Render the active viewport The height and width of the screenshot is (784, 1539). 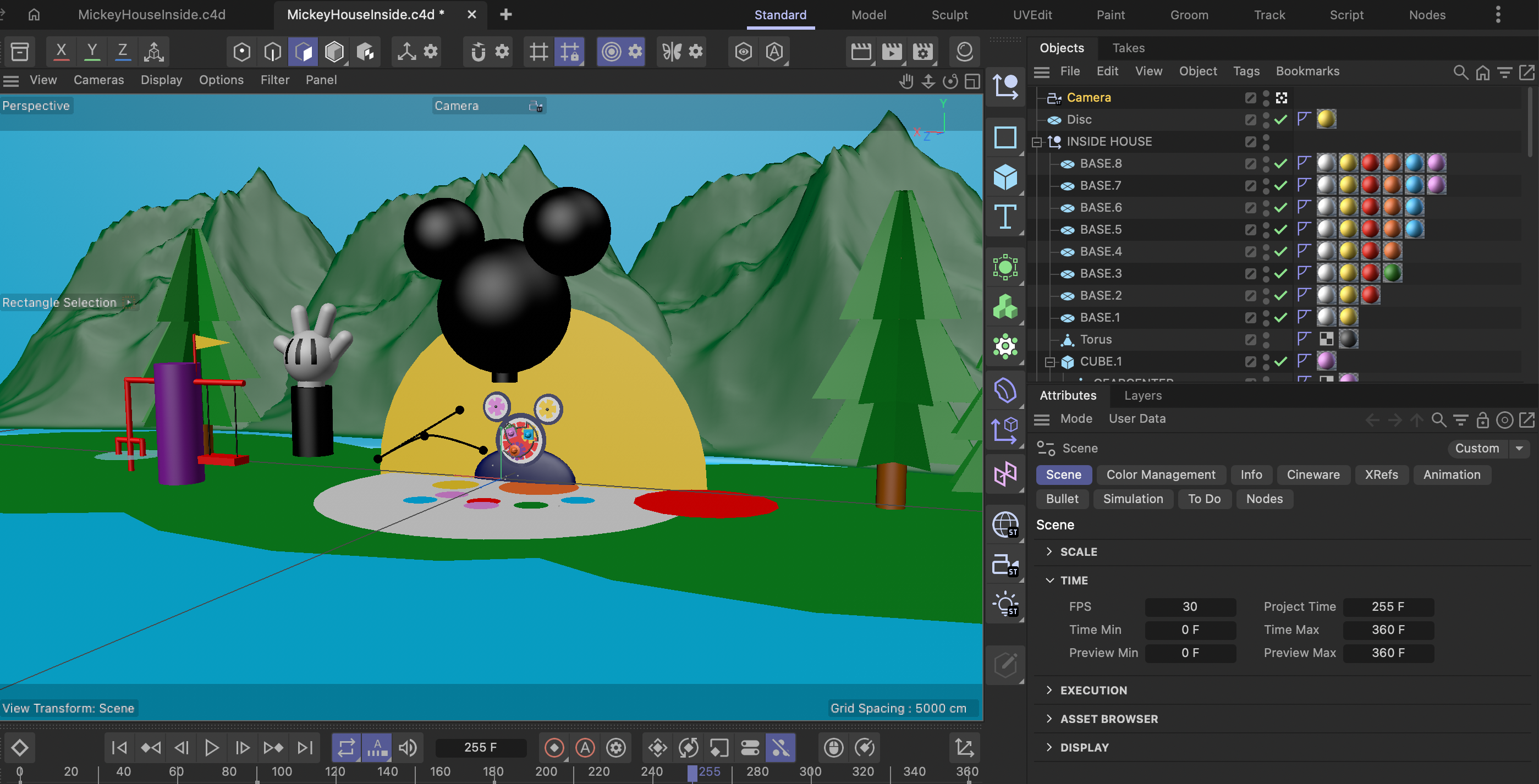pos(861,51)
